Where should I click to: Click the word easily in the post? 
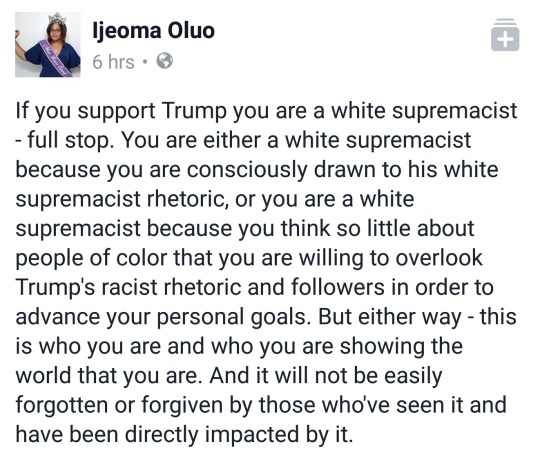tap(413, 376)
